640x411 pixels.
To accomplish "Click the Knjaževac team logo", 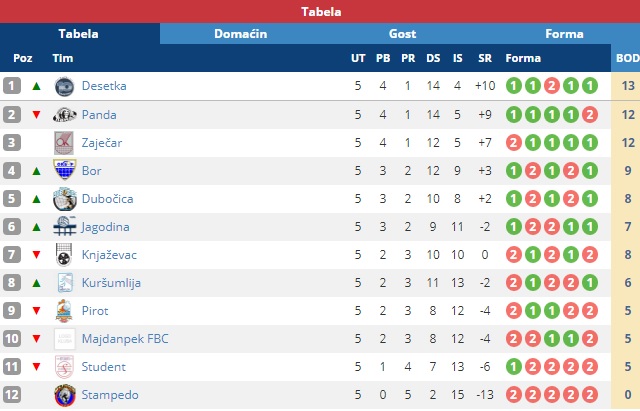I will (x=64, y=255).
